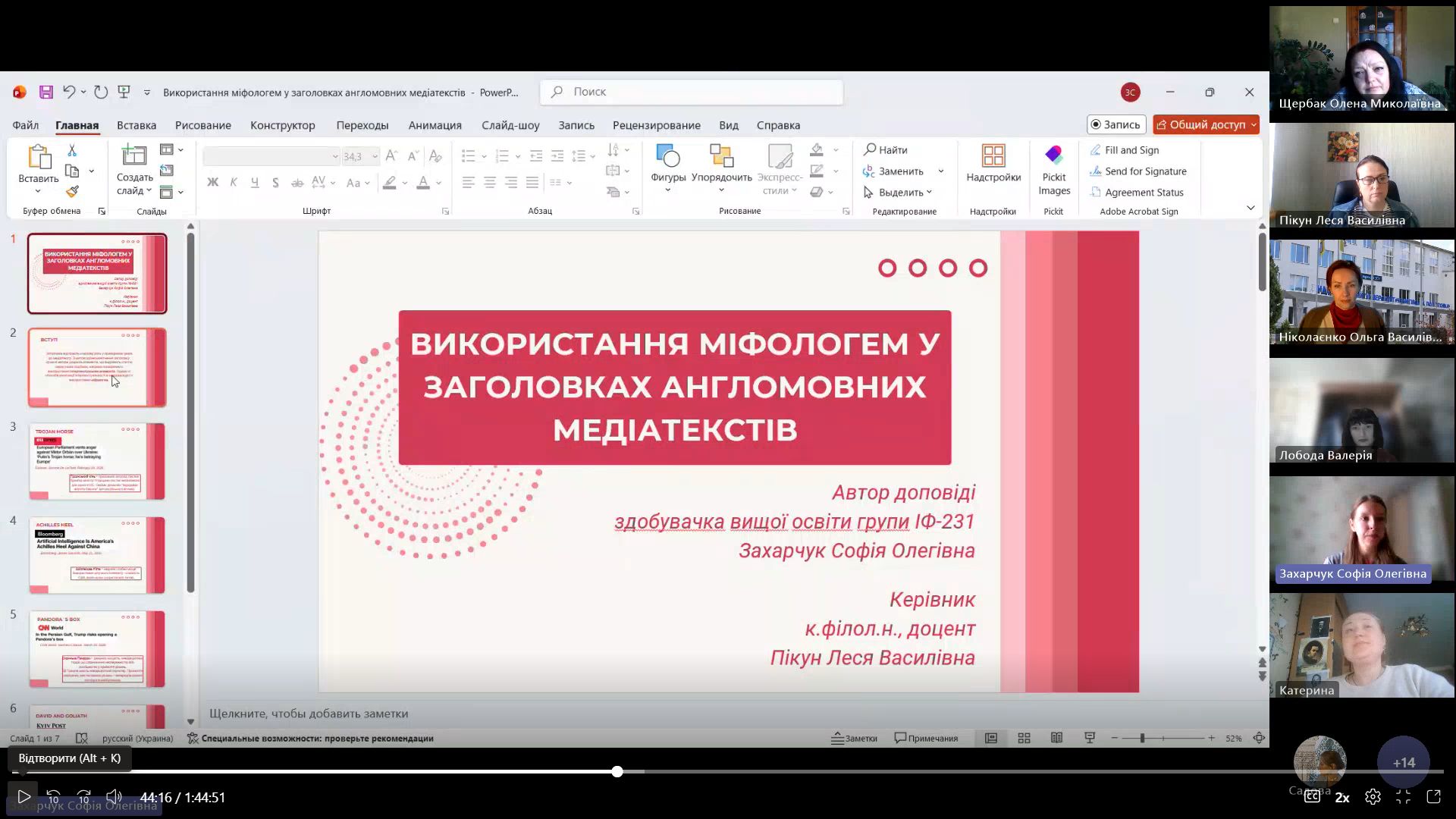Open the playback speed 2x menu

tap(1342, 797)
